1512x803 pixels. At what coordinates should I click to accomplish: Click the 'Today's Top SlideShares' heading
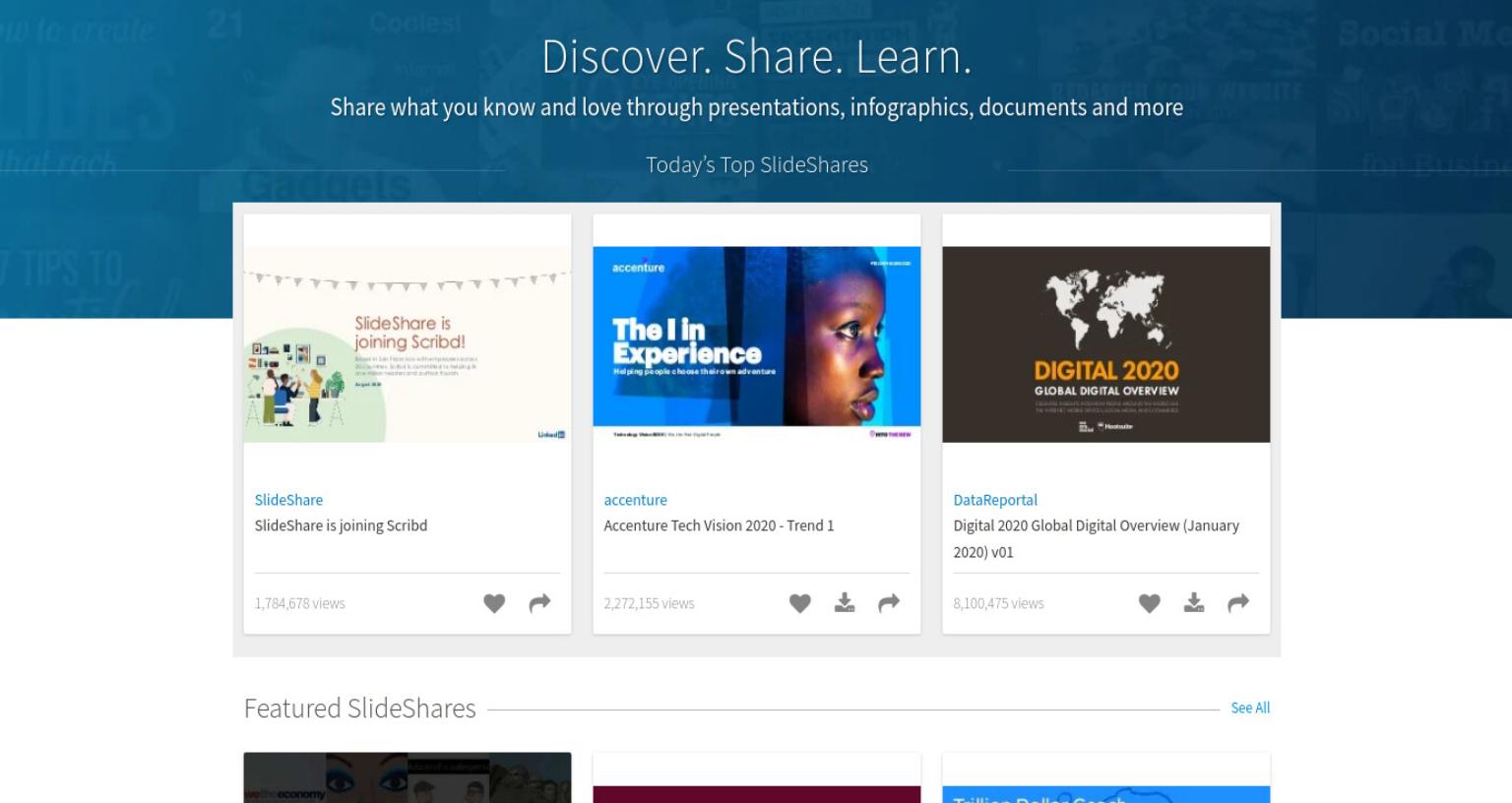pos(757,164)
